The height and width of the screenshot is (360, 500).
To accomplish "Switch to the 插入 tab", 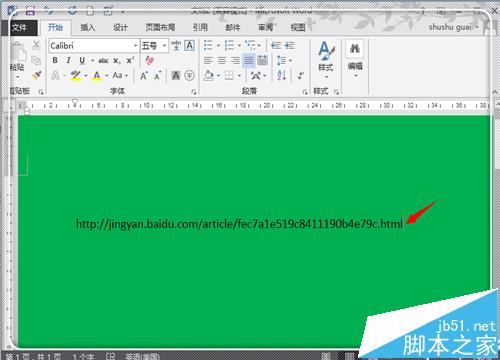I will pos(88,27).
